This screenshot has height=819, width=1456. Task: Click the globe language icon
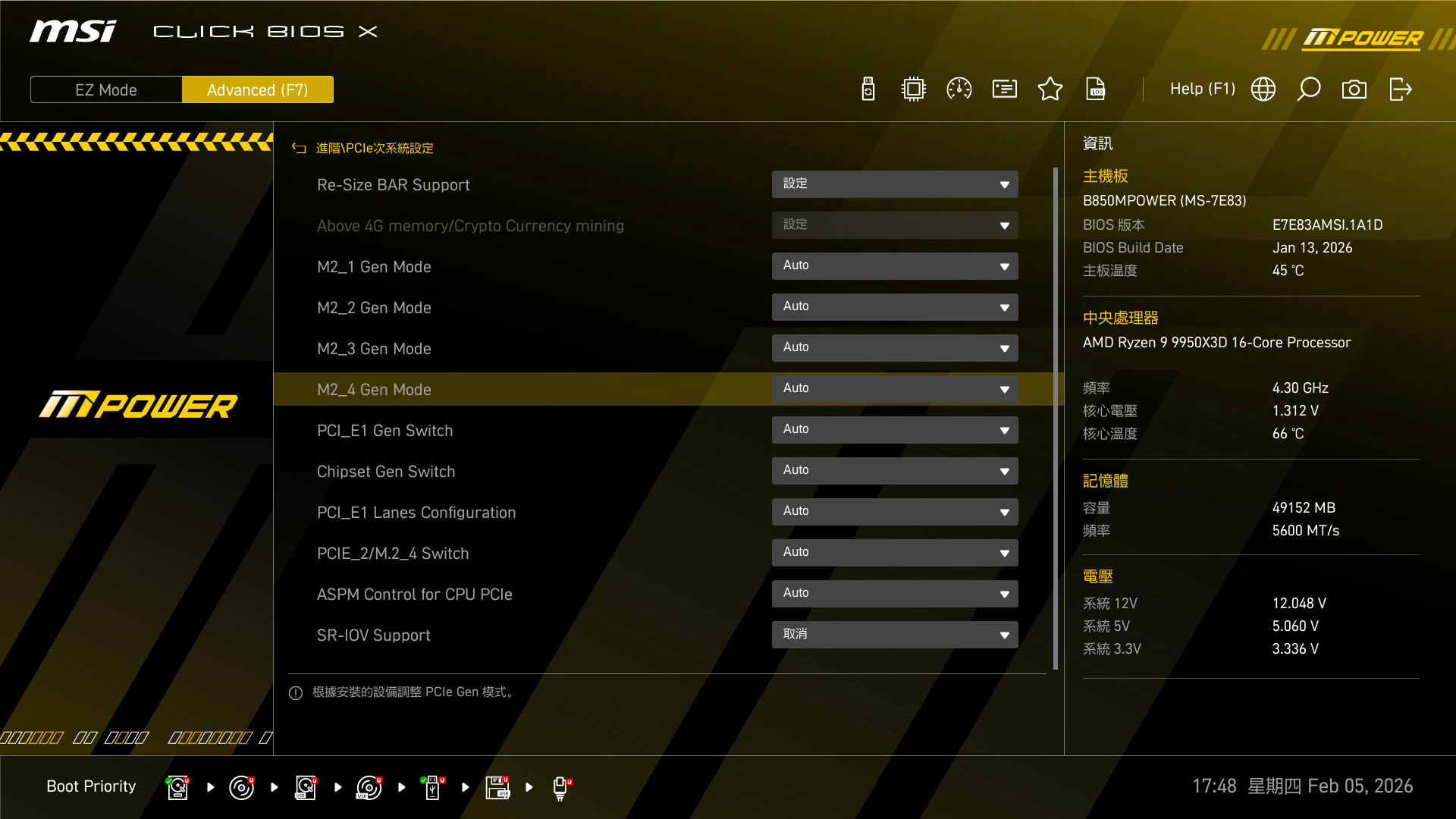(x=1263, y=89)
